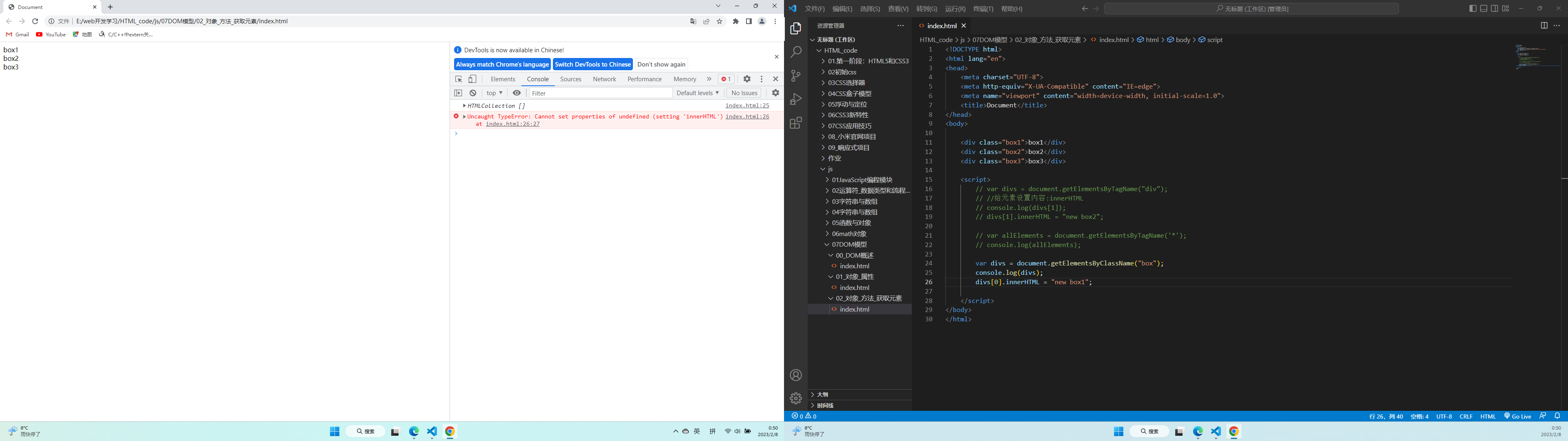Clear the console with the ban icon
The image size is (1568, 441).
coord(473,93)
